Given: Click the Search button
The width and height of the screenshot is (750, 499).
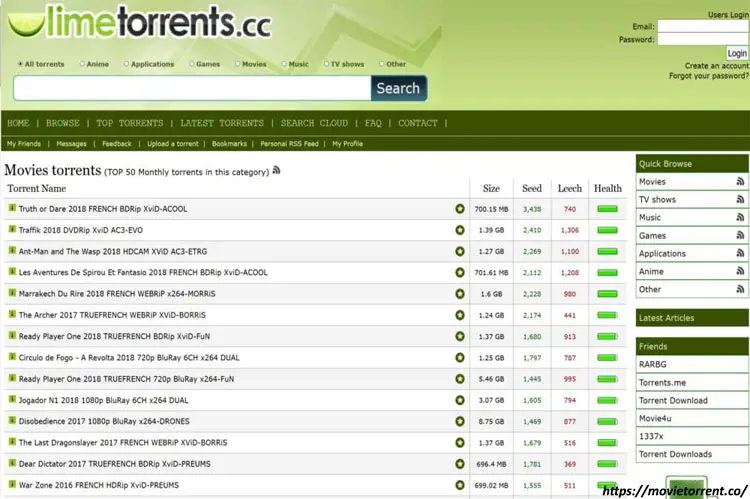Looking at the screenshot, I should click(398, 88).
